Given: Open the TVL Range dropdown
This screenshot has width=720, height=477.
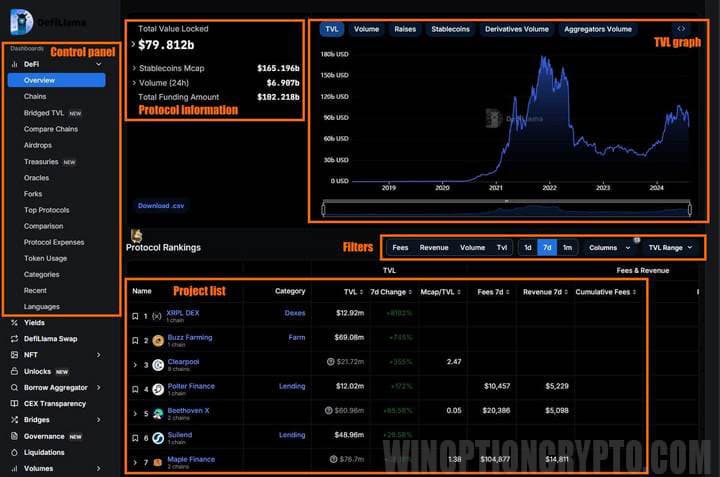Looking at the screenshot, I should 670,247.
